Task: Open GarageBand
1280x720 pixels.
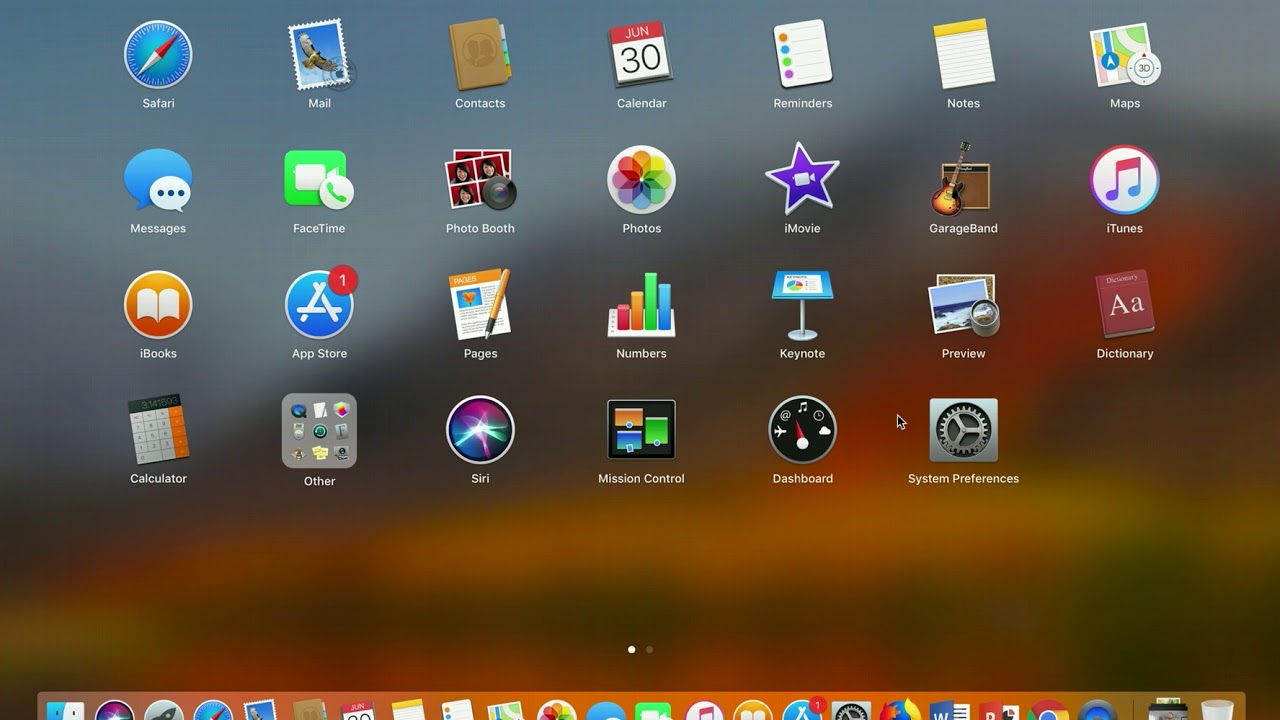Action: (963, 181)
